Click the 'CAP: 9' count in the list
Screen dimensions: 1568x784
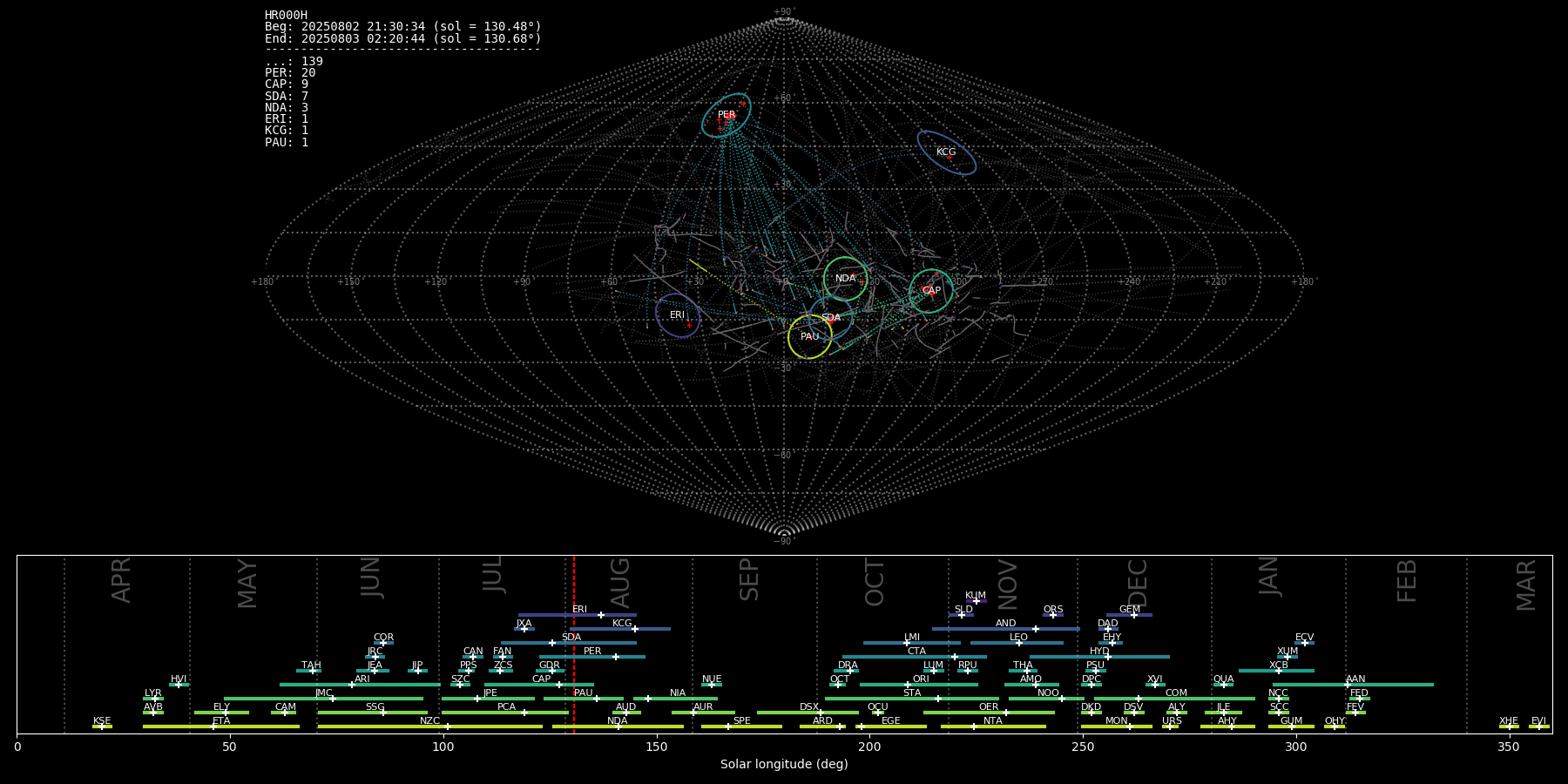[287, 84]
